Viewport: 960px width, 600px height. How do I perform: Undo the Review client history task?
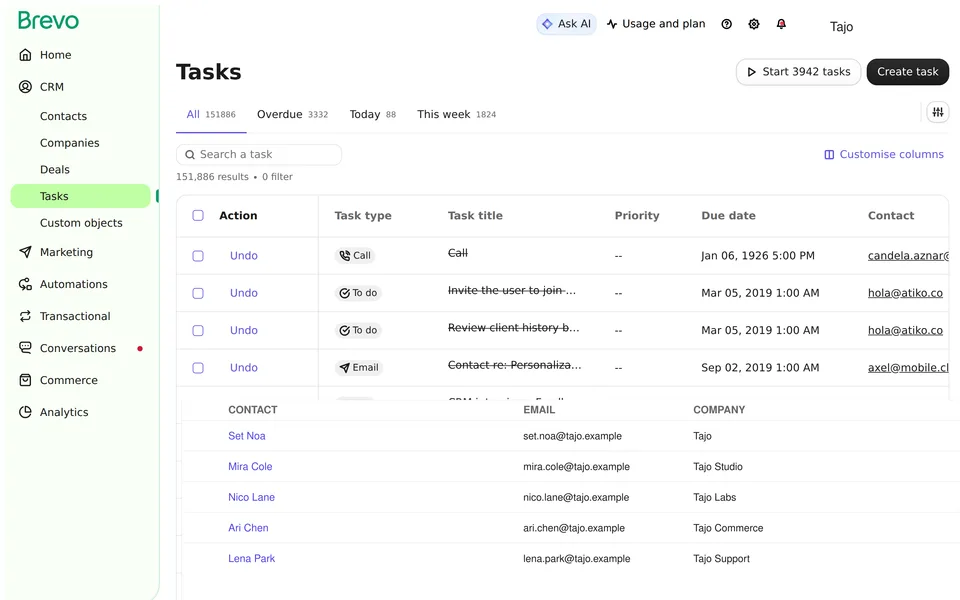coord(244,330)
